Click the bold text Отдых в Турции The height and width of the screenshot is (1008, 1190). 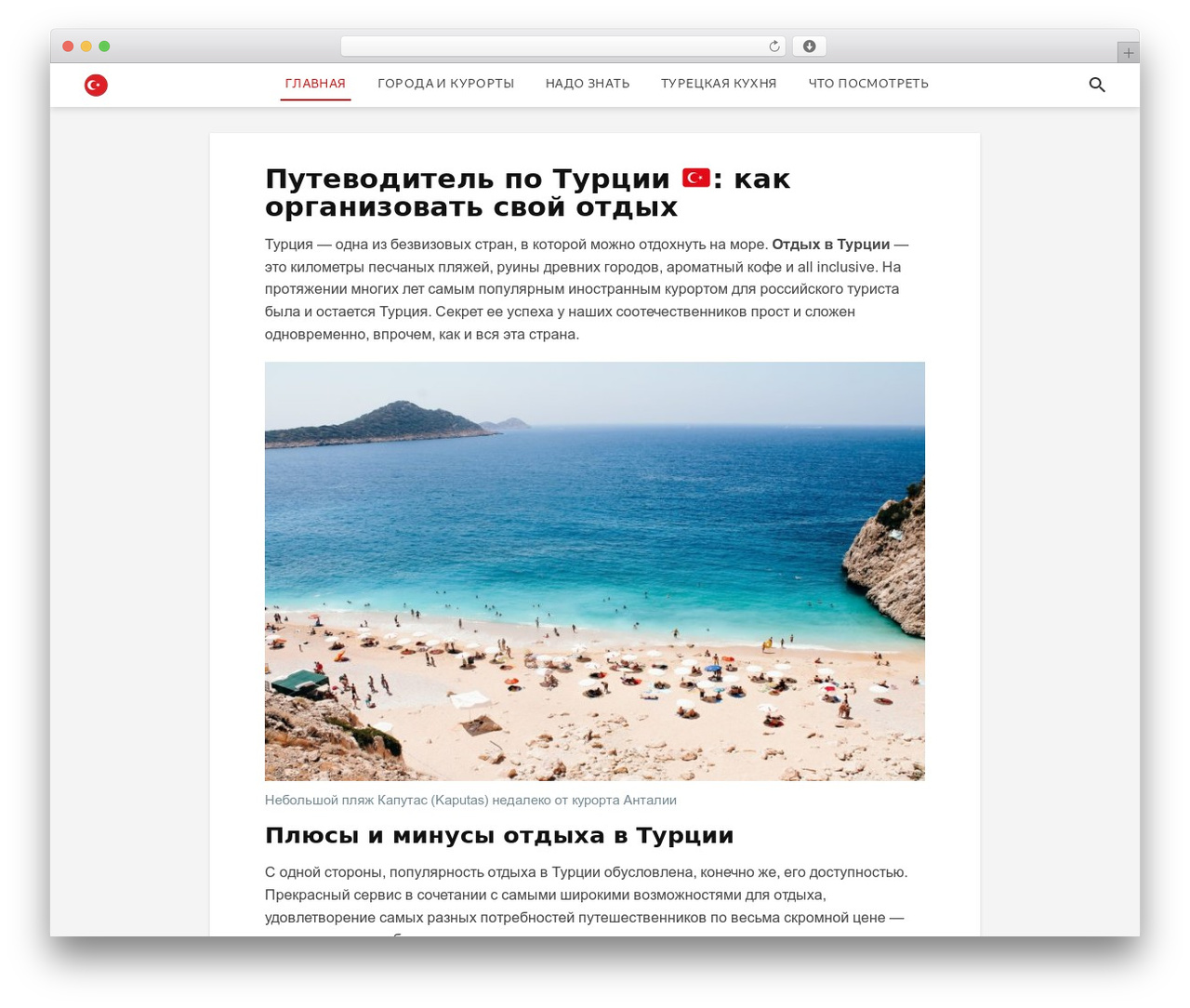pyautogui.click(x=831, y=245)
